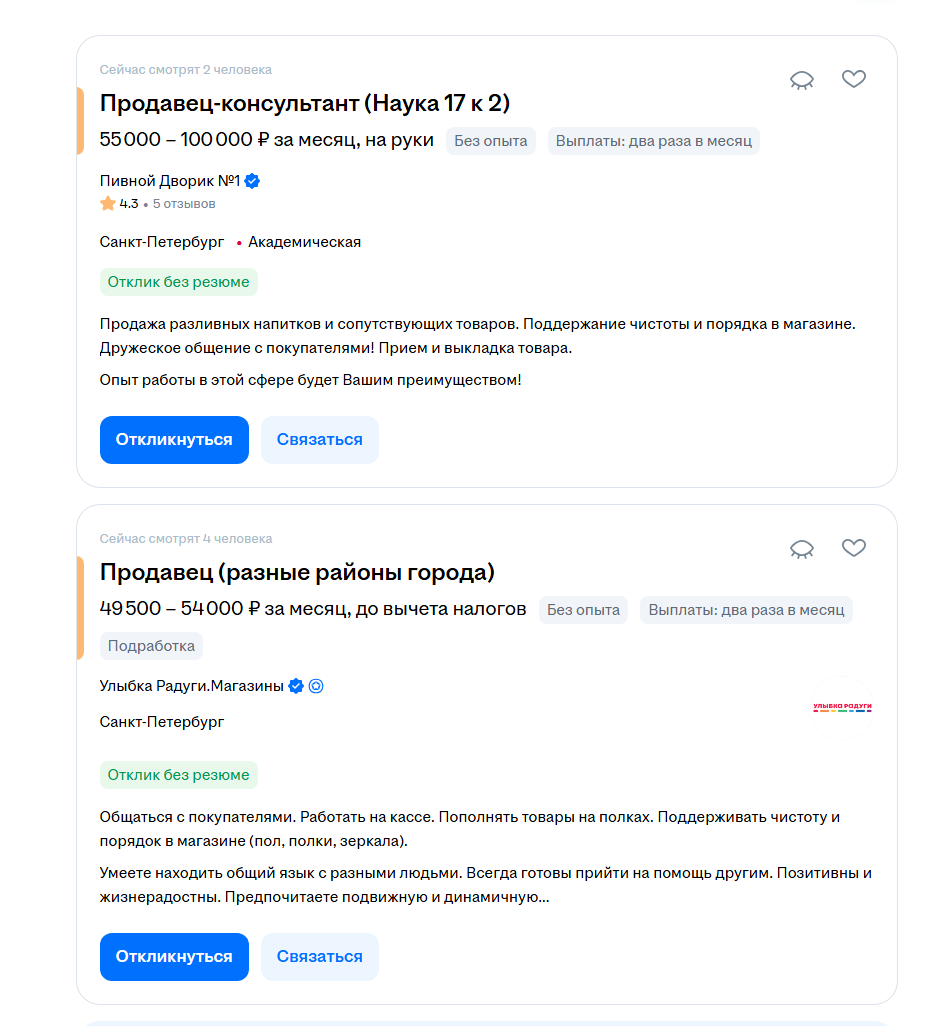Click the star rating 4.3 icon
Viewport: 945px width, 1026px height.
coord(108,204)
